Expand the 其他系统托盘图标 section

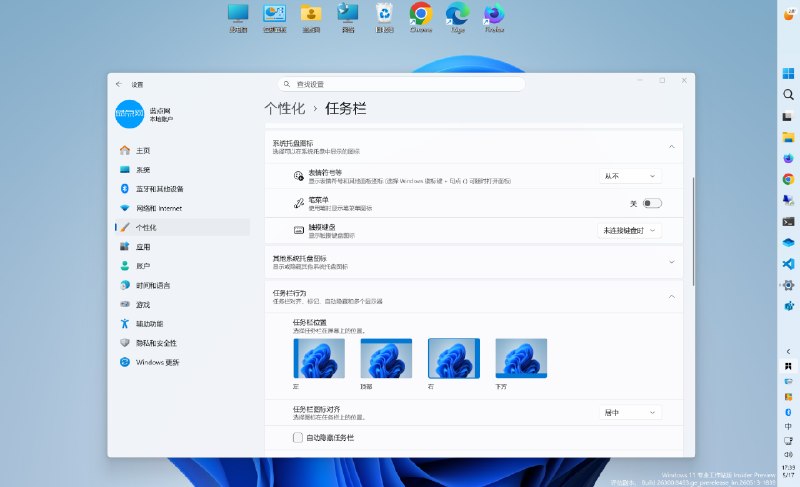click(x=671, y=262)
